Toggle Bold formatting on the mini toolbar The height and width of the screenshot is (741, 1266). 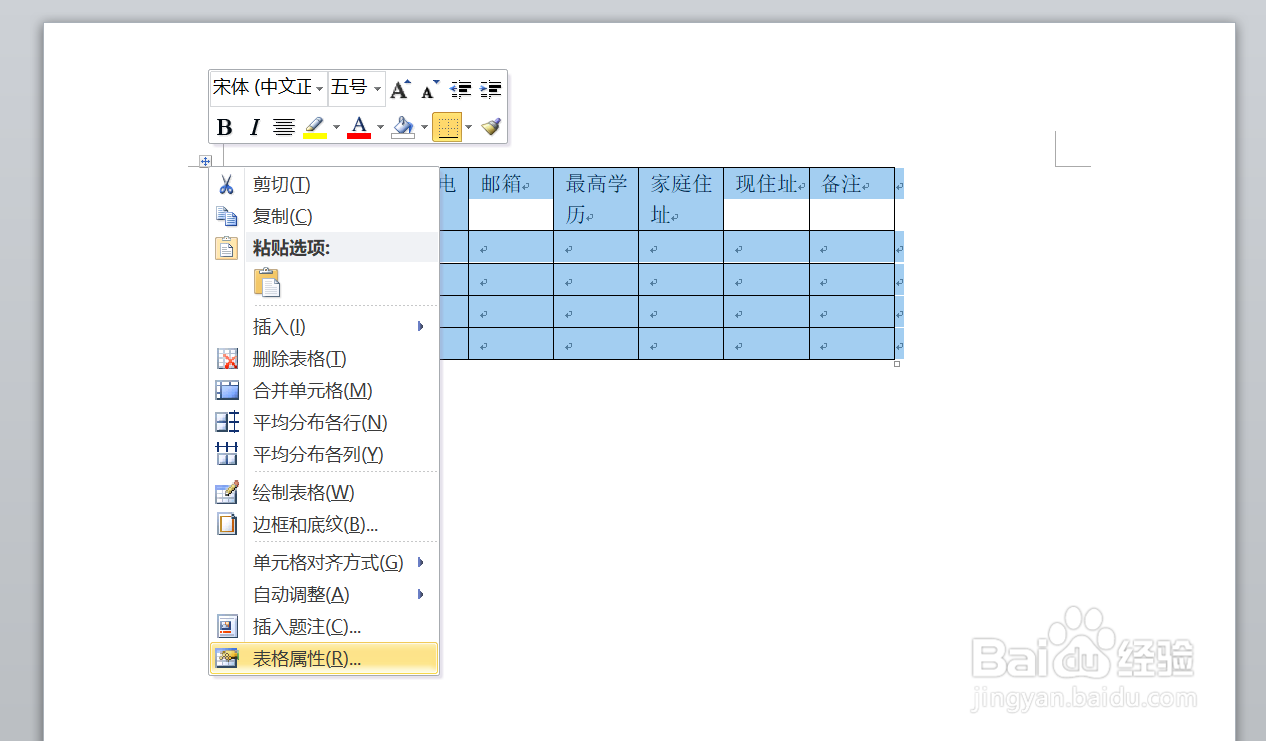pos(223,126)
